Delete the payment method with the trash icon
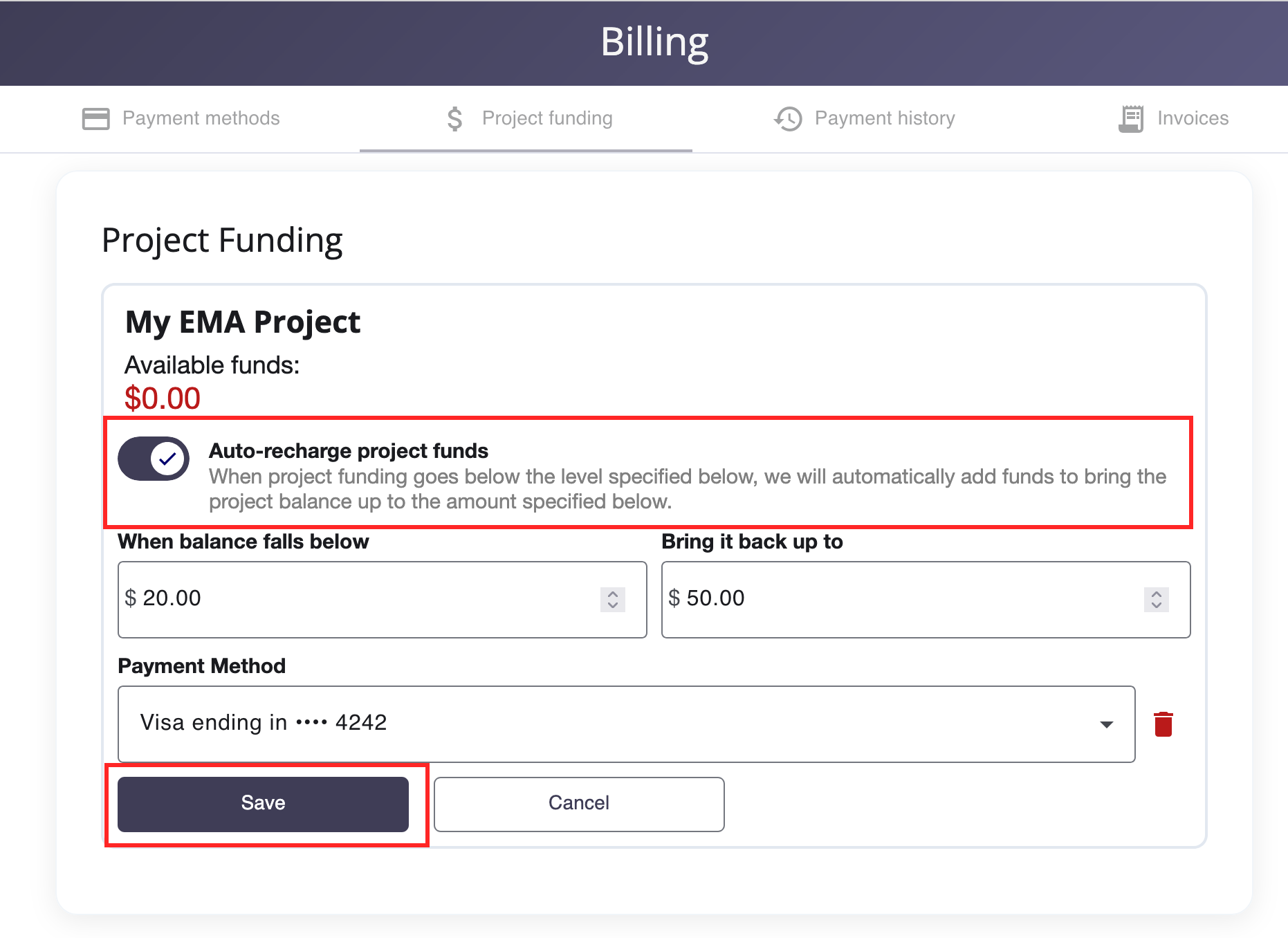This screenshot has width=1288, height=938. click(x=1163, y=724)
